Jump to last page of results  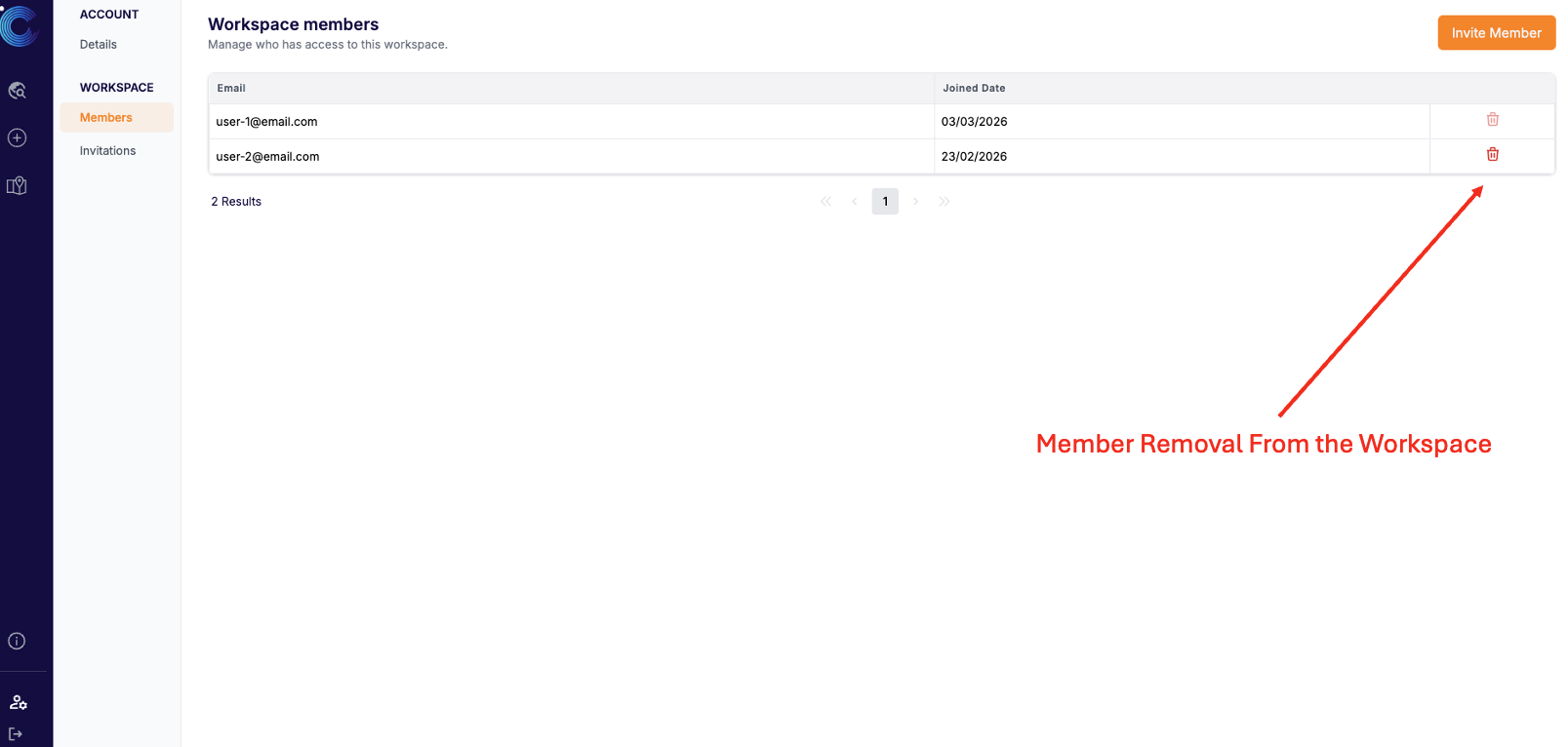(945, 202)
